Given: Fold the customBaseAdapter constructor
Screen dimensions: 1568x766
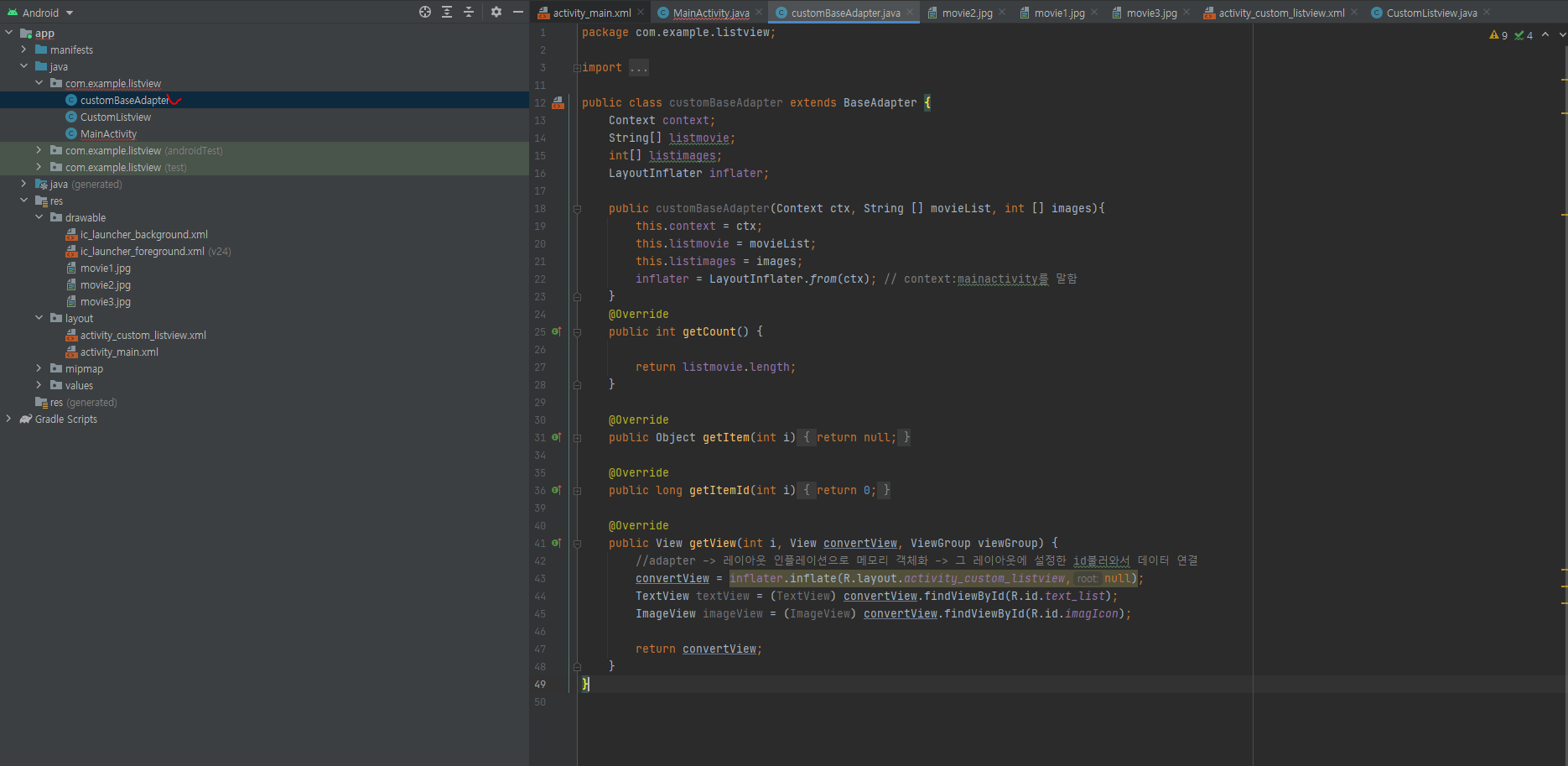Looking at the screenshot, I should (577, 209).
